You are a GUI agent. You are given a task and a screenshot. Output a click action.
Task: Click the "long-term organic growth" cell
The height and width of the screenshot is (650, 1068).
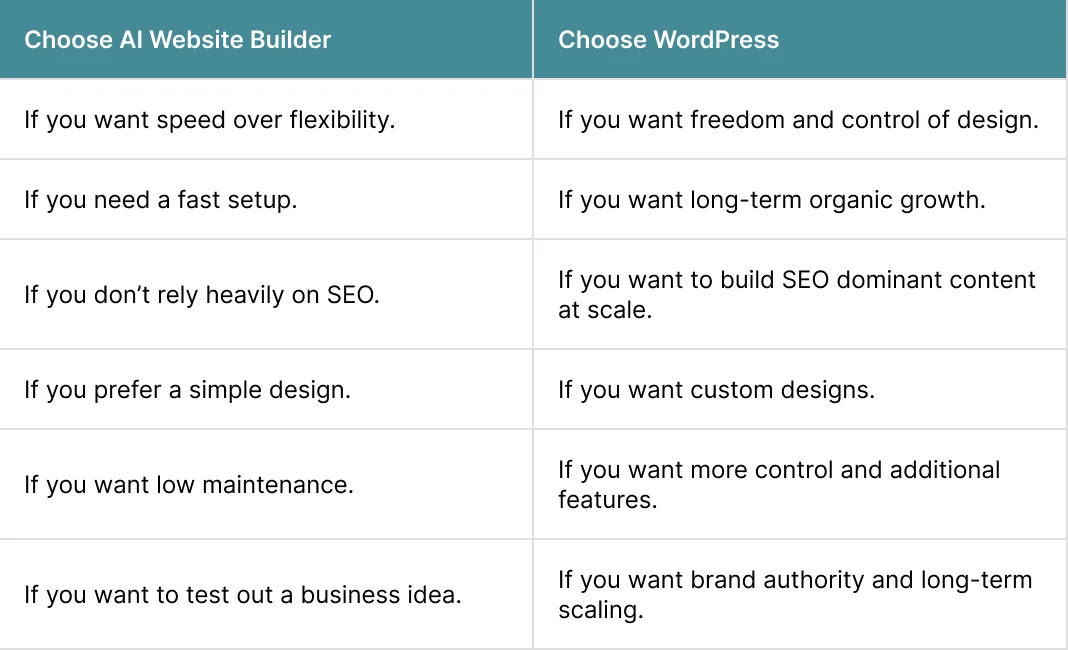[x=771, y=200]
